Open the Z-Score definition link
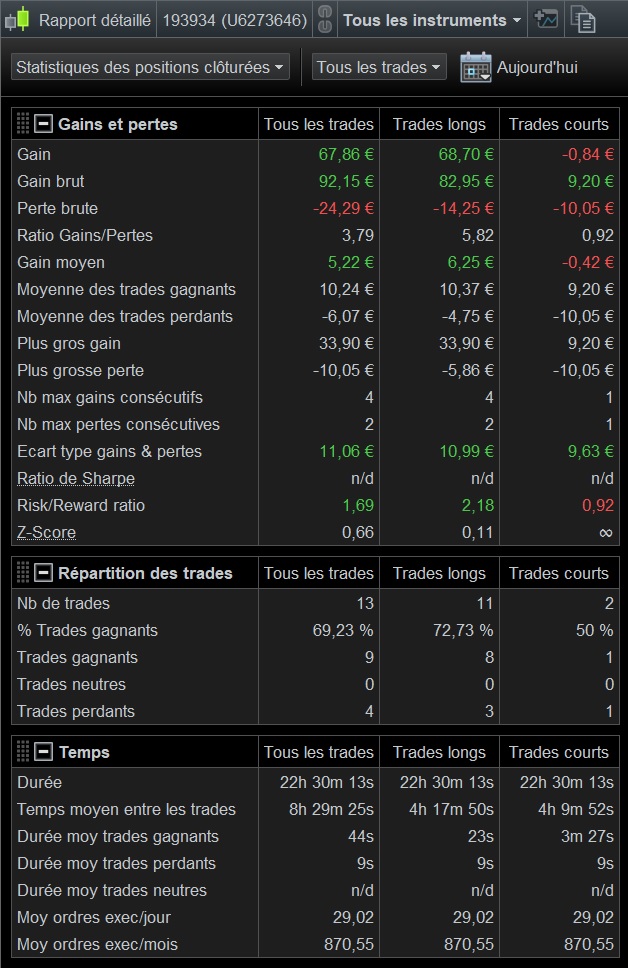The height and width of the screenshot is (968, 628). [46, 532]
